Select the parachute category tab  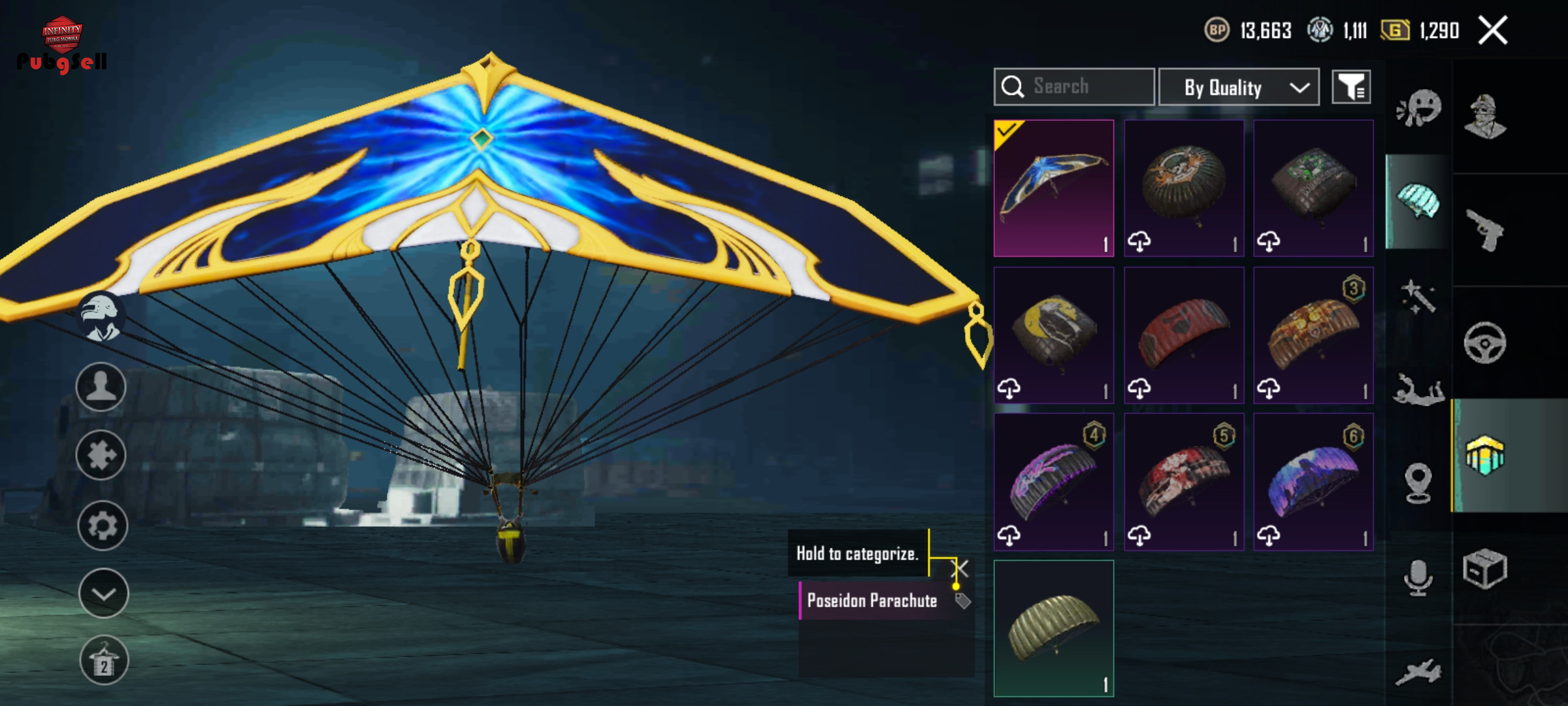tap(1418, 201)
